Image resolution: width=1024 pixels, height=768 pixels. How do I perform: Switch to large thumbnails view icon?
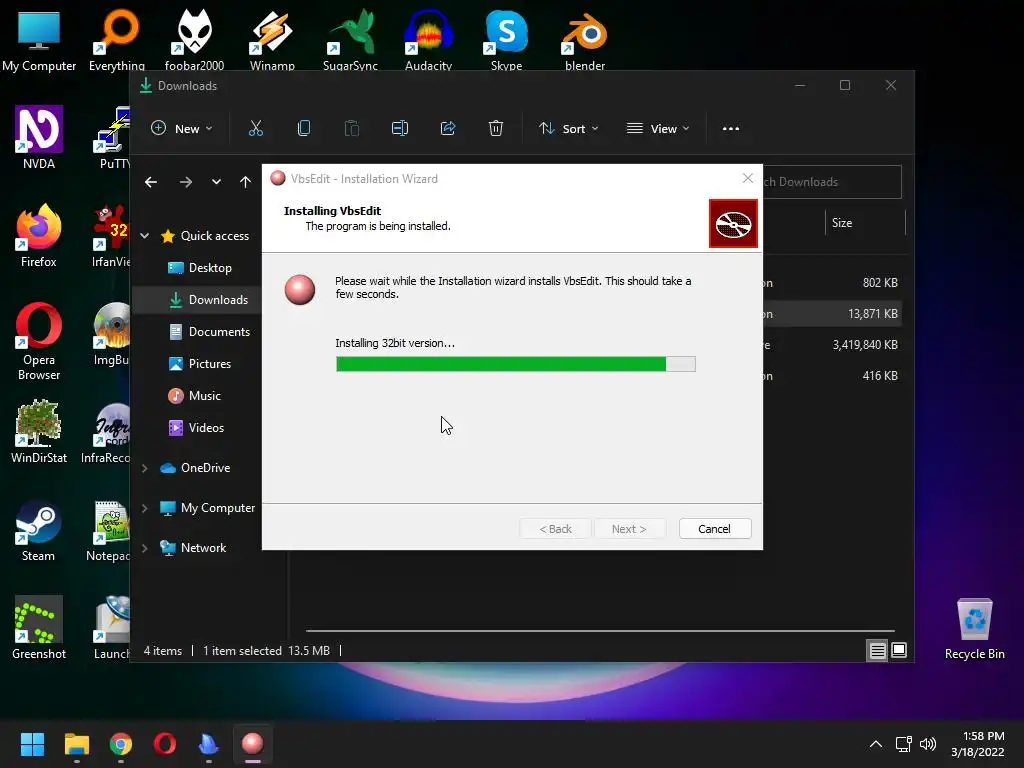(x=899, y=650)
